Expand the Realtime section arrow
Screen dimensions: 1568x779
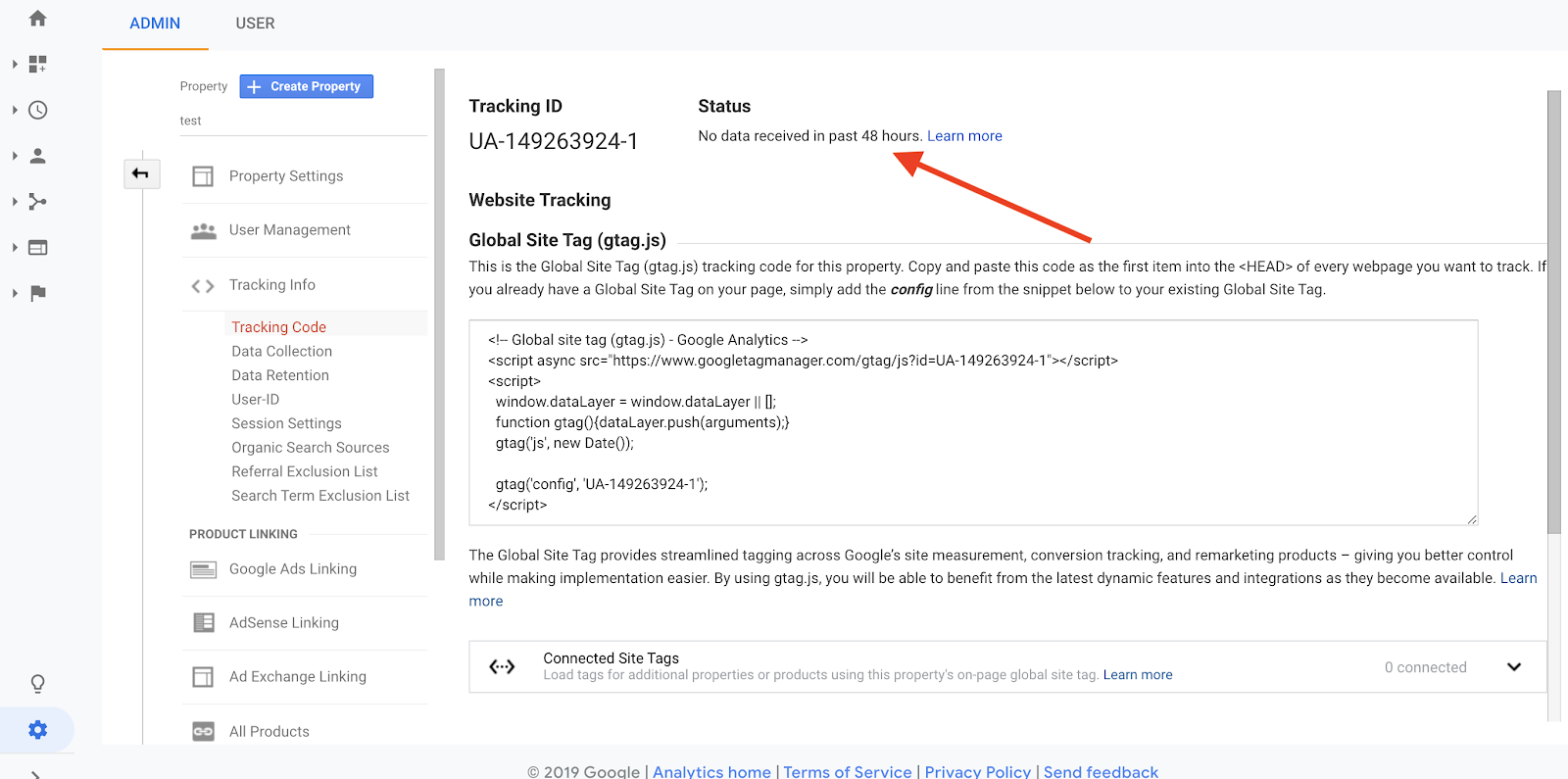point(15,110)
